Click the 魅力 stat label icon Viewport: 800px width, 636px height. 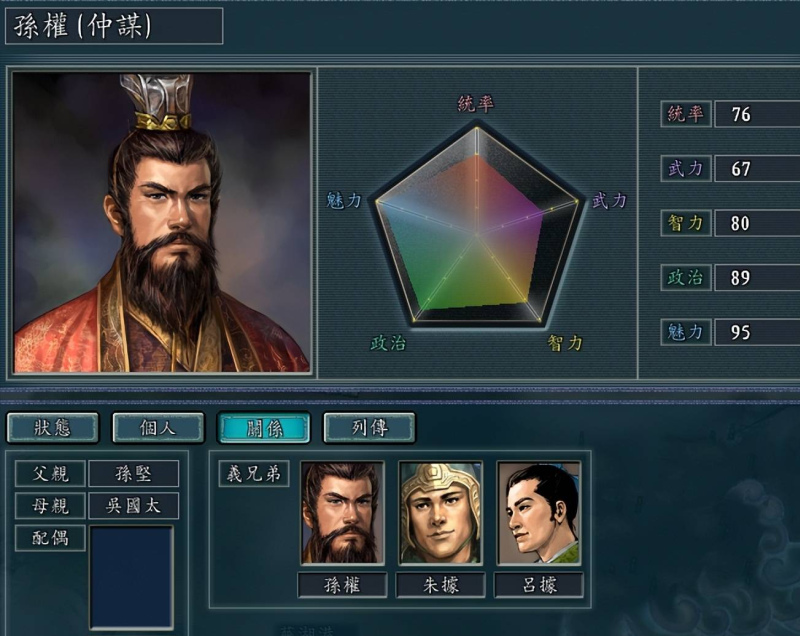pos(686,332)
